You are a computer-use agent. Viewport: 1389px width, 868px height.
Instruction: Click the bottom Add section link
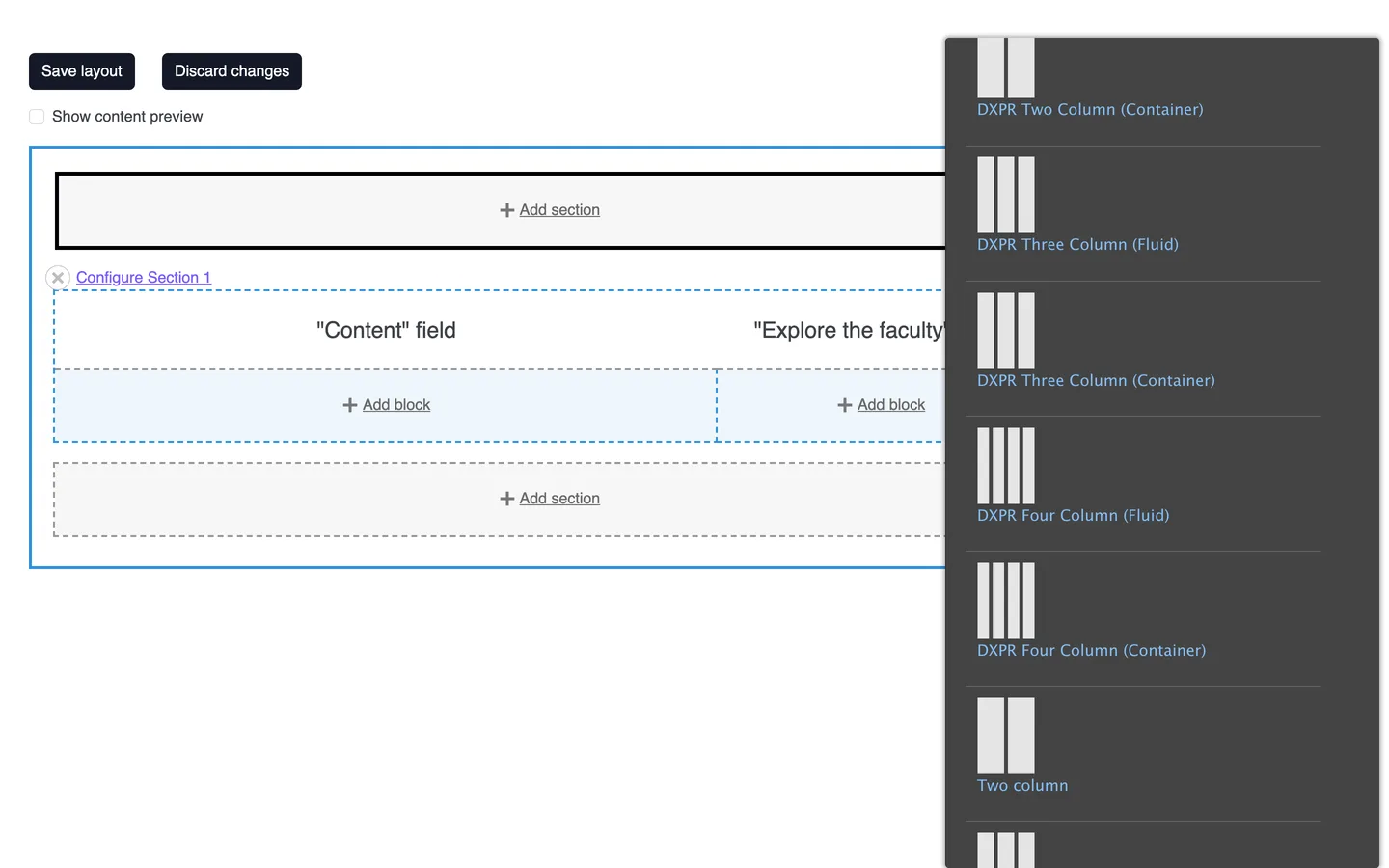(559, 499)
